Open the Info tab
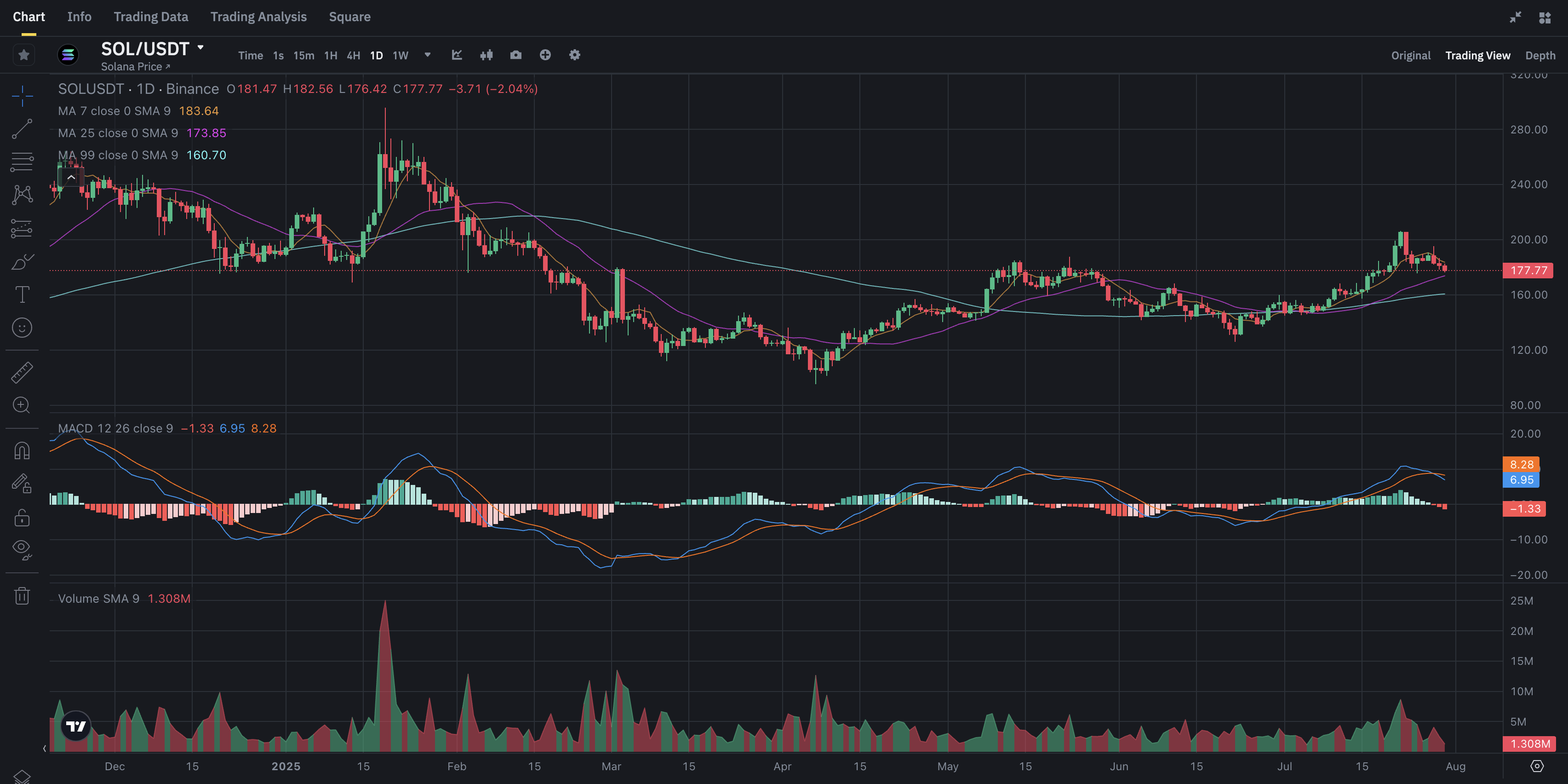Image resolution: width=1568 pixels, height=784 pixels. pos(79,17)
